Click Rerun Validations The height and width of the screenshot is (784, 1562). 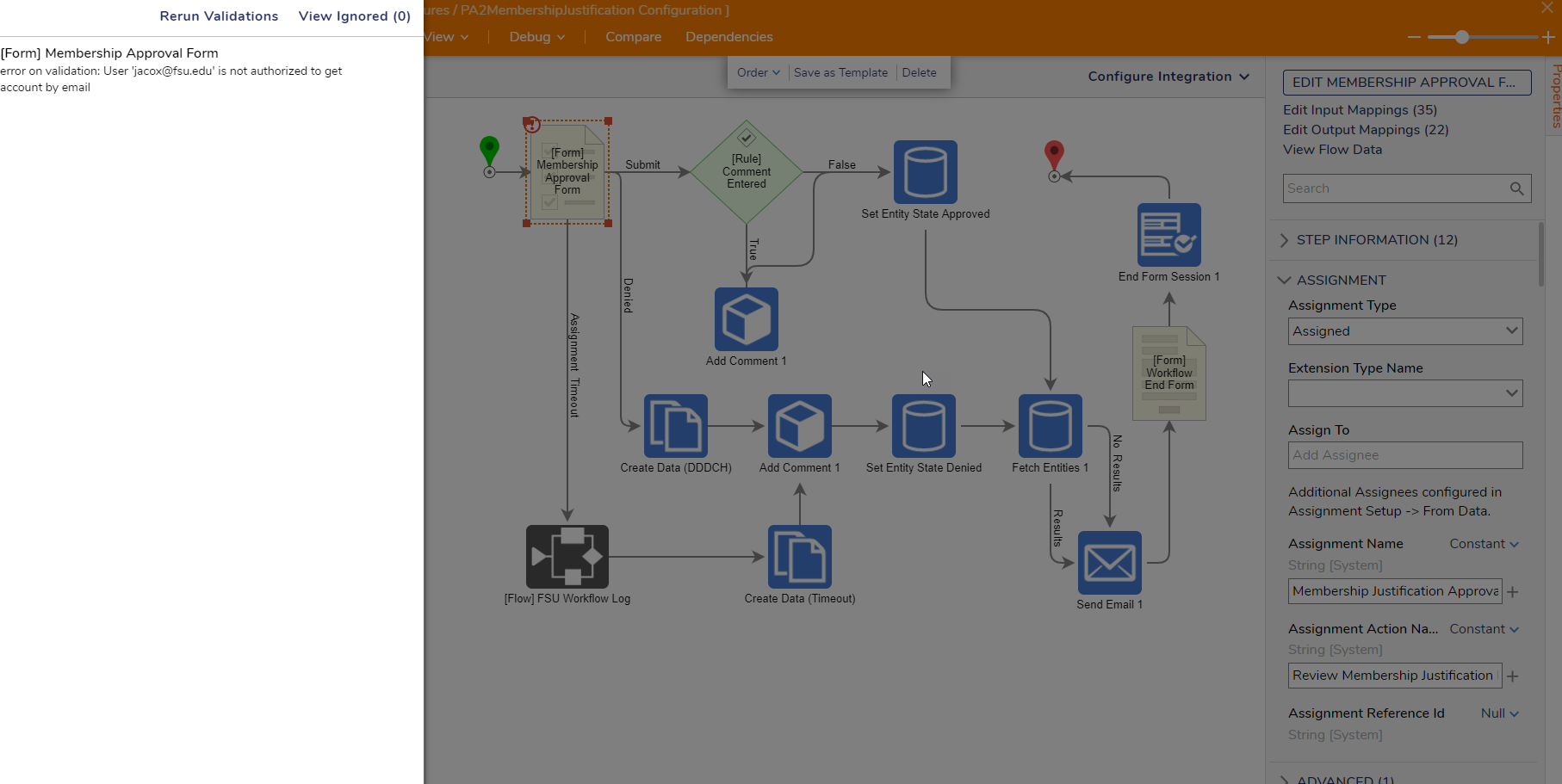[x=219, y=16]
